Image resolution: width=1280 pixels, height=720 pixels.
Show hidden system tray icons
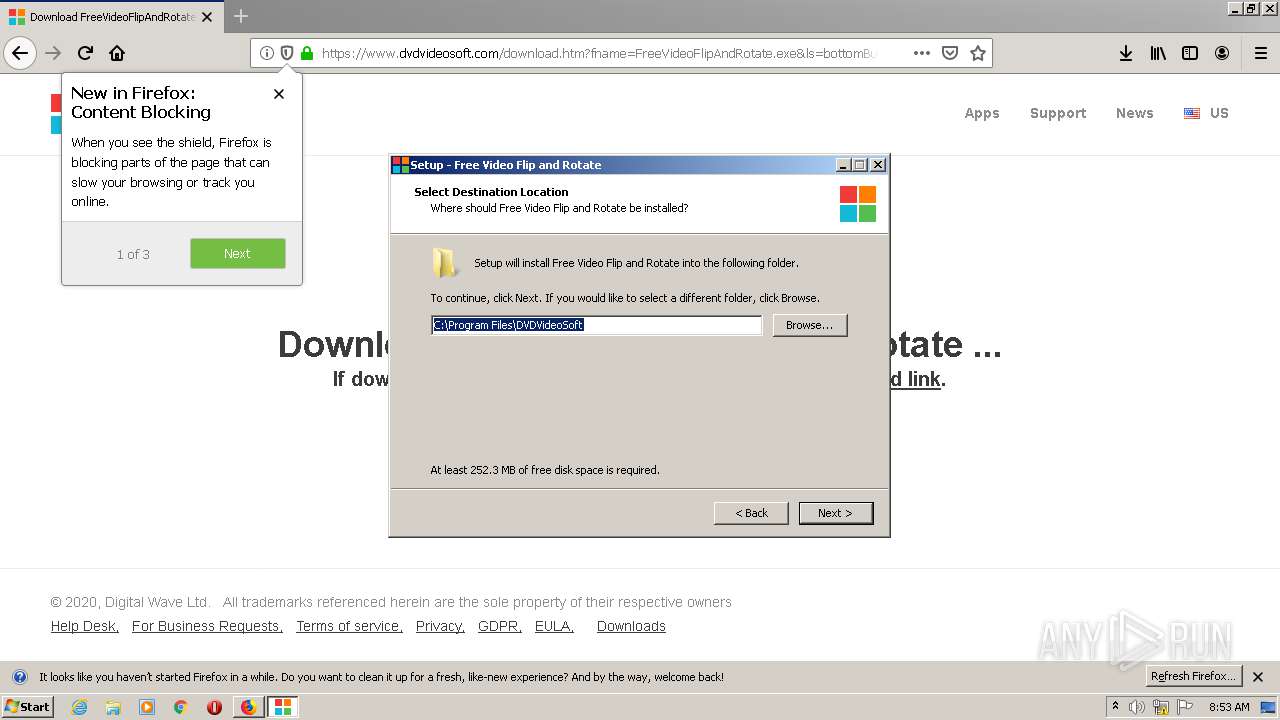pos(1116,707)
